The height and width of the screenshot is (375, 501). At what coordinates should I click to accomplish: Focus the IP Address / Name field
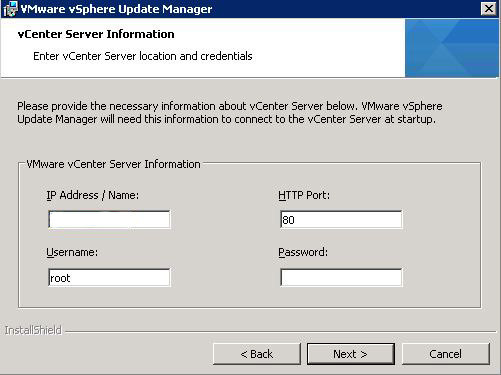pyautogui.click(x=109, y=219)
